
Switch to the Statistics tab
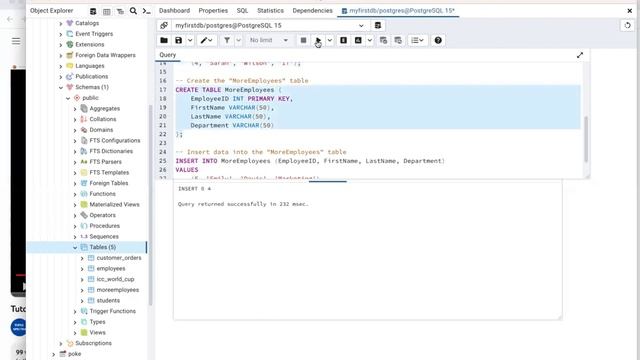pos(270,11)
